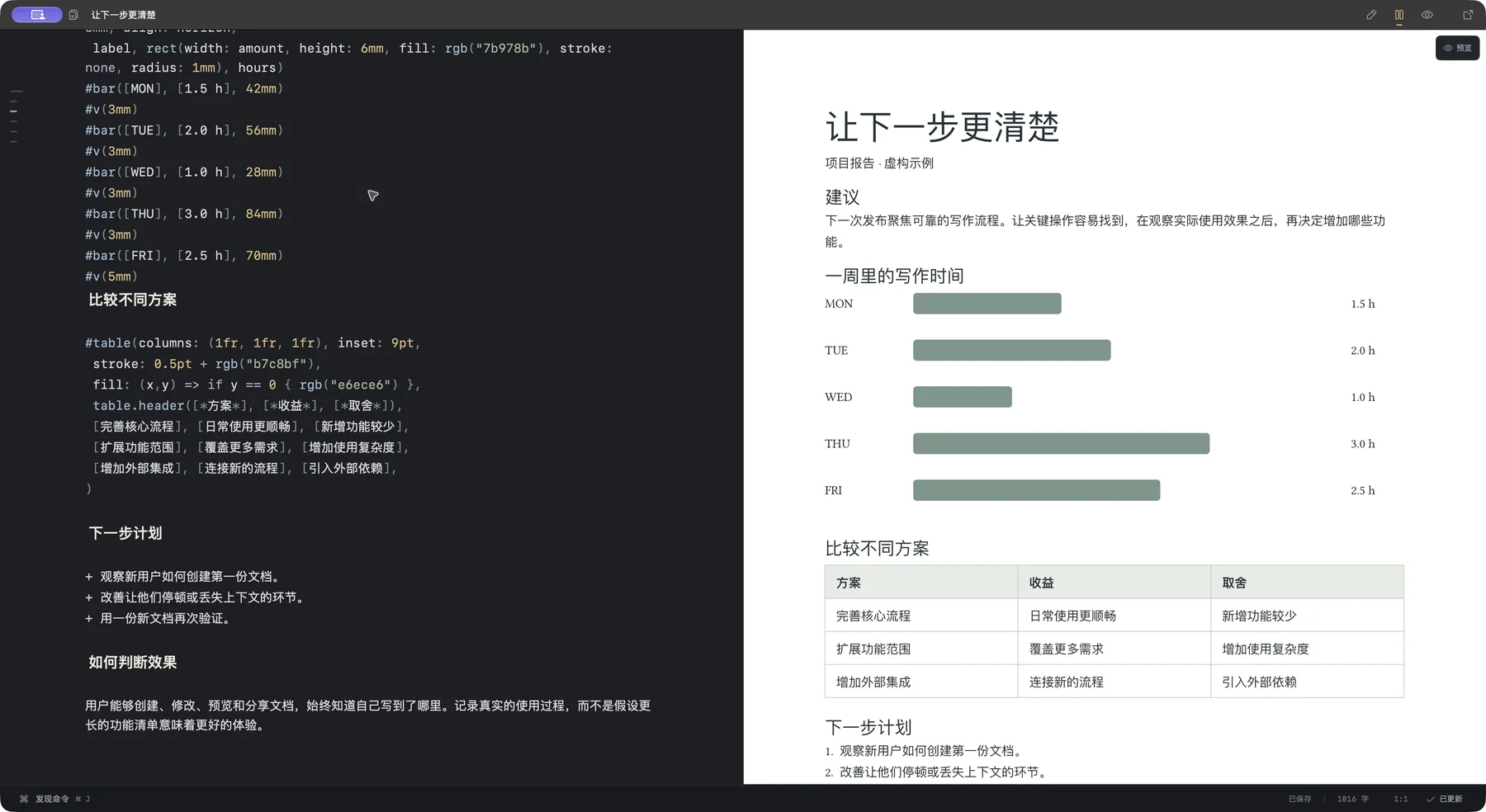1486x812 pixels.
Task: Click the 1:1 cursor position indicator
Action: pos(1400,799)
